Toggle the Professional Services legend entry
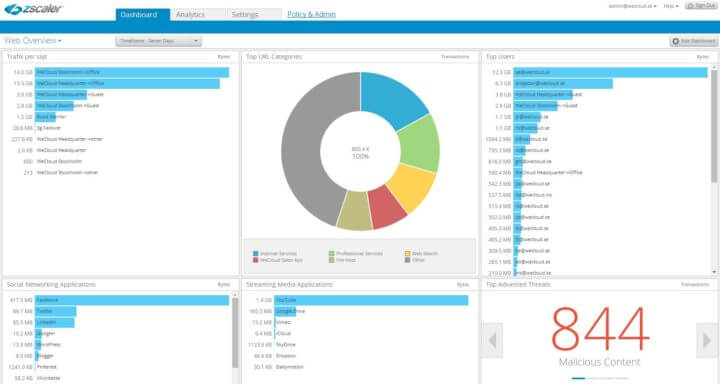720x384 pixels. coord(356,254)
